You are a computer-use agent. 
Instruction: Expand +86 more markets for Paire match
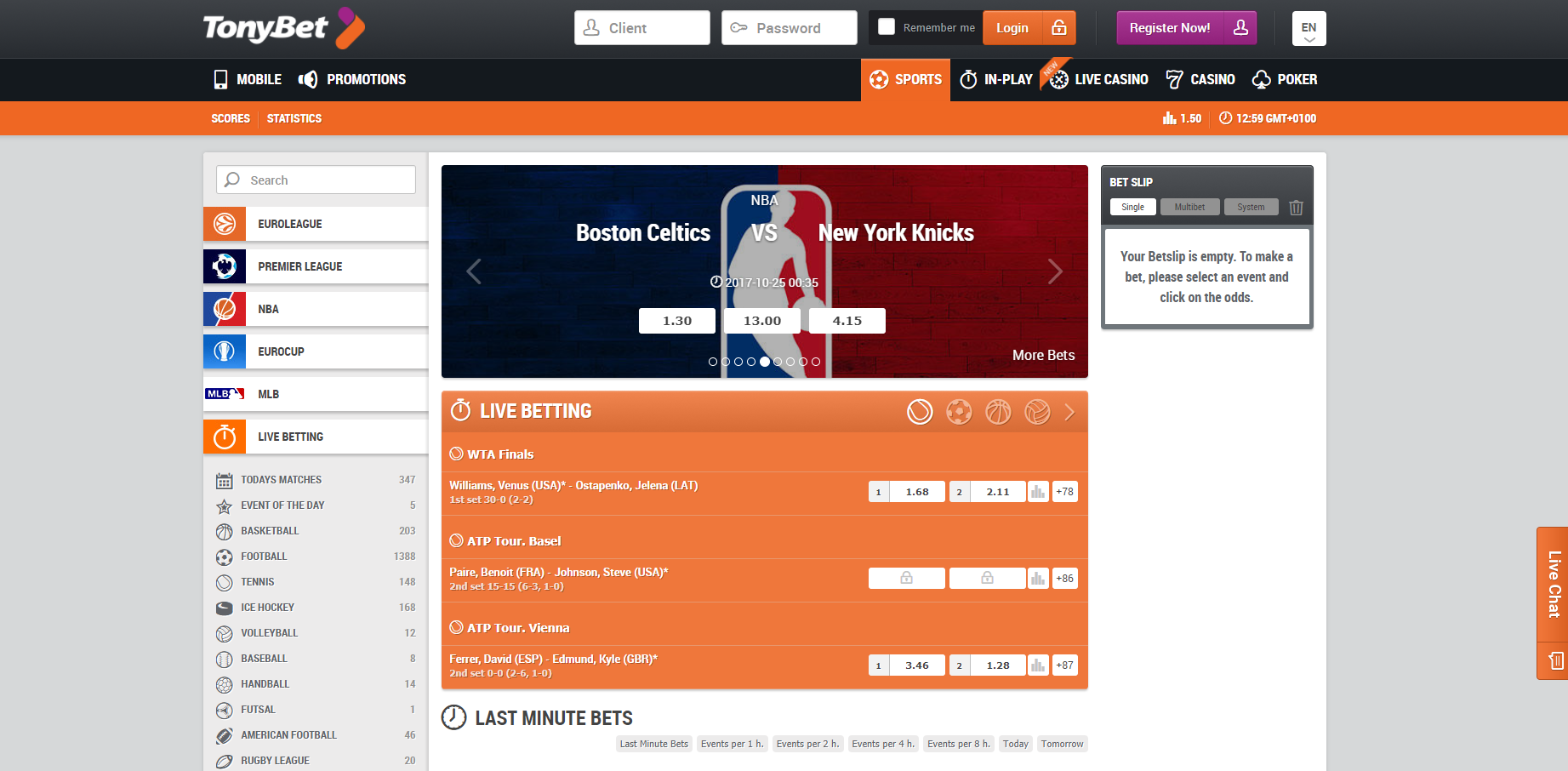(1065, 579)
